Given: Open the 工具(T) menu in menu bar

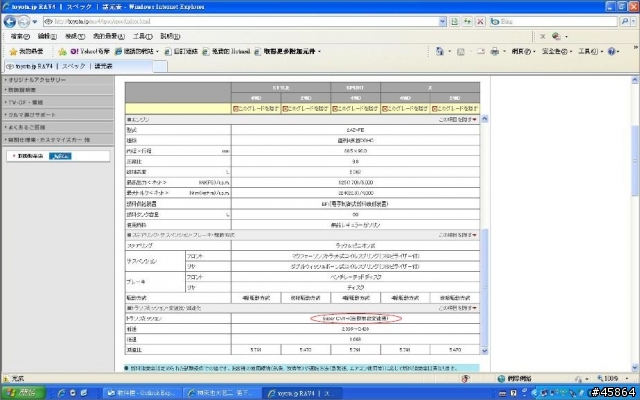Looking at the screenshot, I should tap(142, 36).
